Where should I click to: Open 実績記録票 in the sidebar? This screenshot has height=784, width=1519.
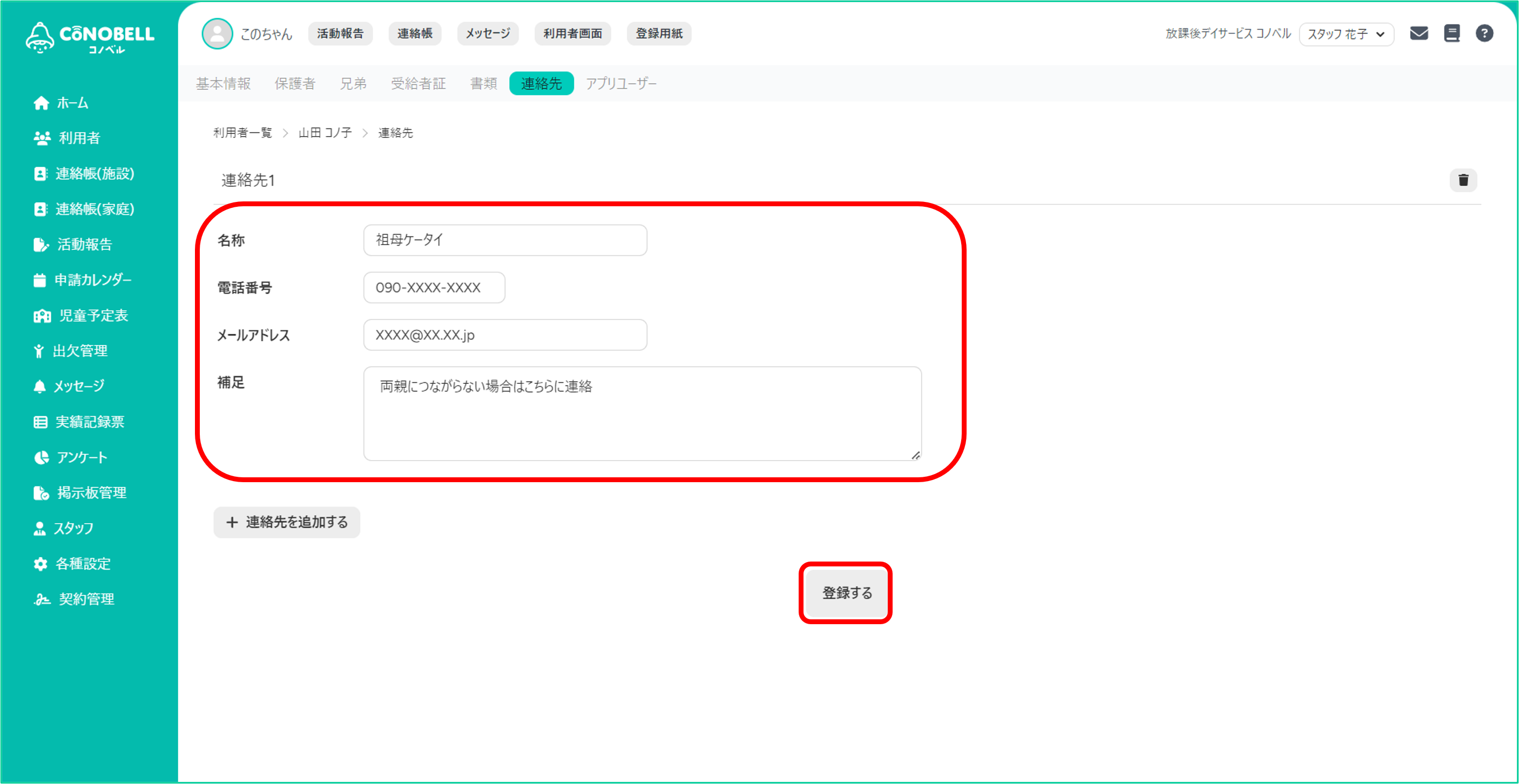(x=79, y=422)
